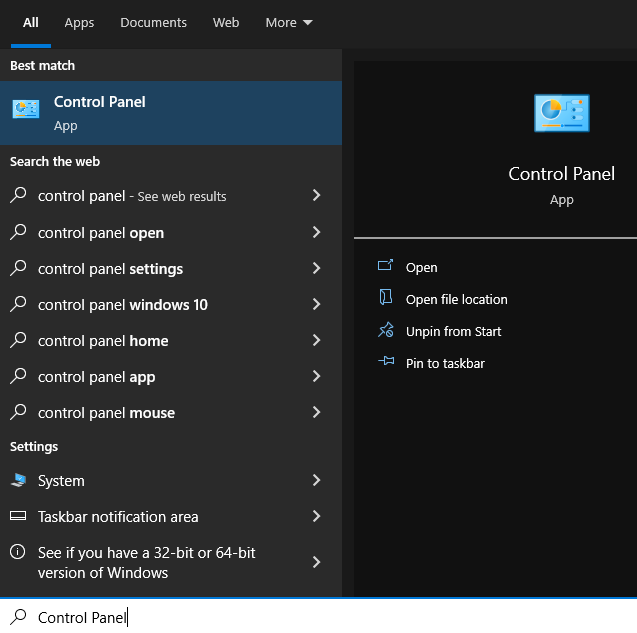Image resolution: width=637 pixels, height=633 pixels.
Task: Click the Open icon in the preview pane
Action: [385, 266]
